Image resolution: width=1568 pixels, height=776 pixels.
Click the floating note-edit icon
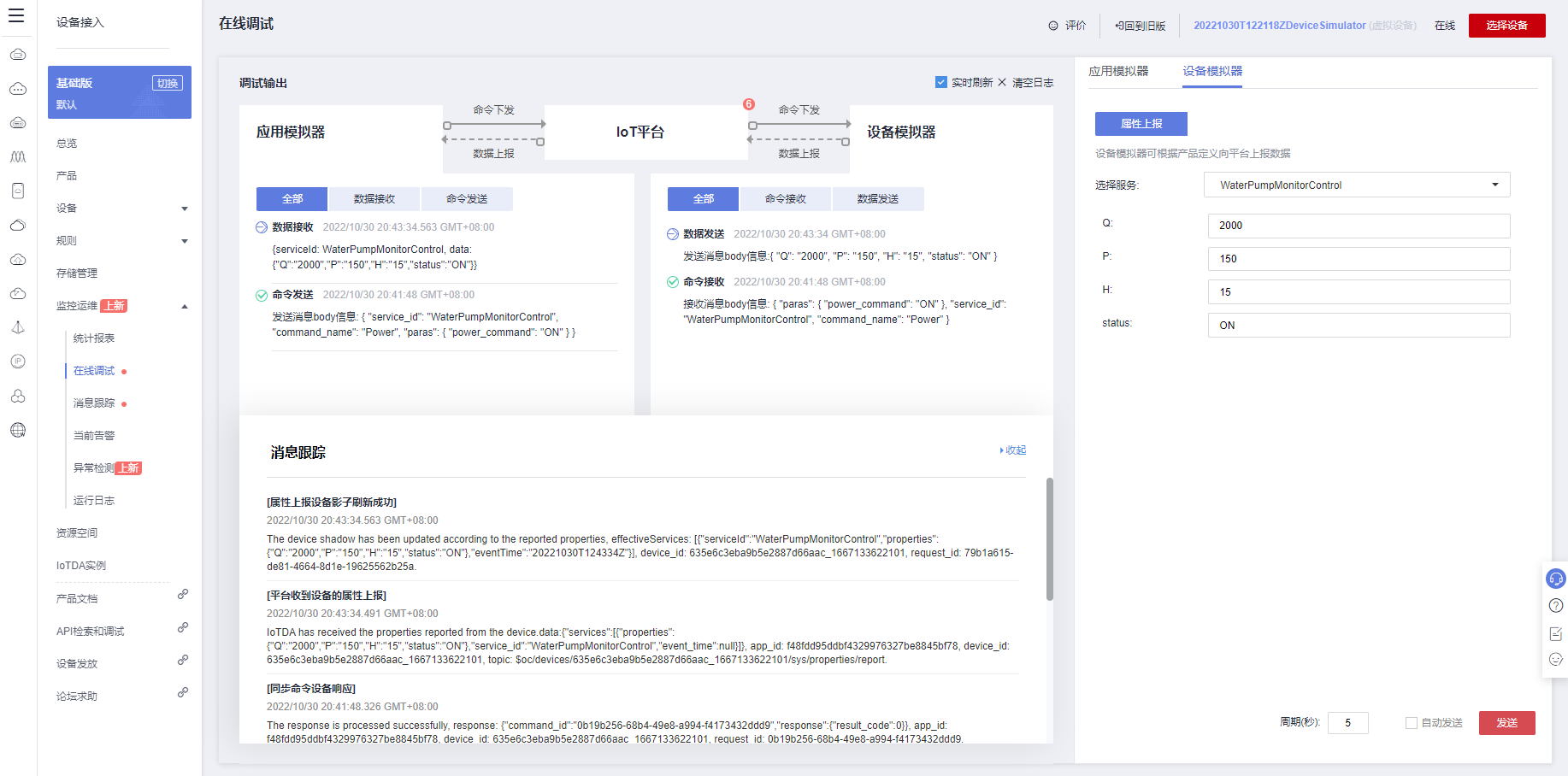pyautogui.click(x=1556, y=633)
